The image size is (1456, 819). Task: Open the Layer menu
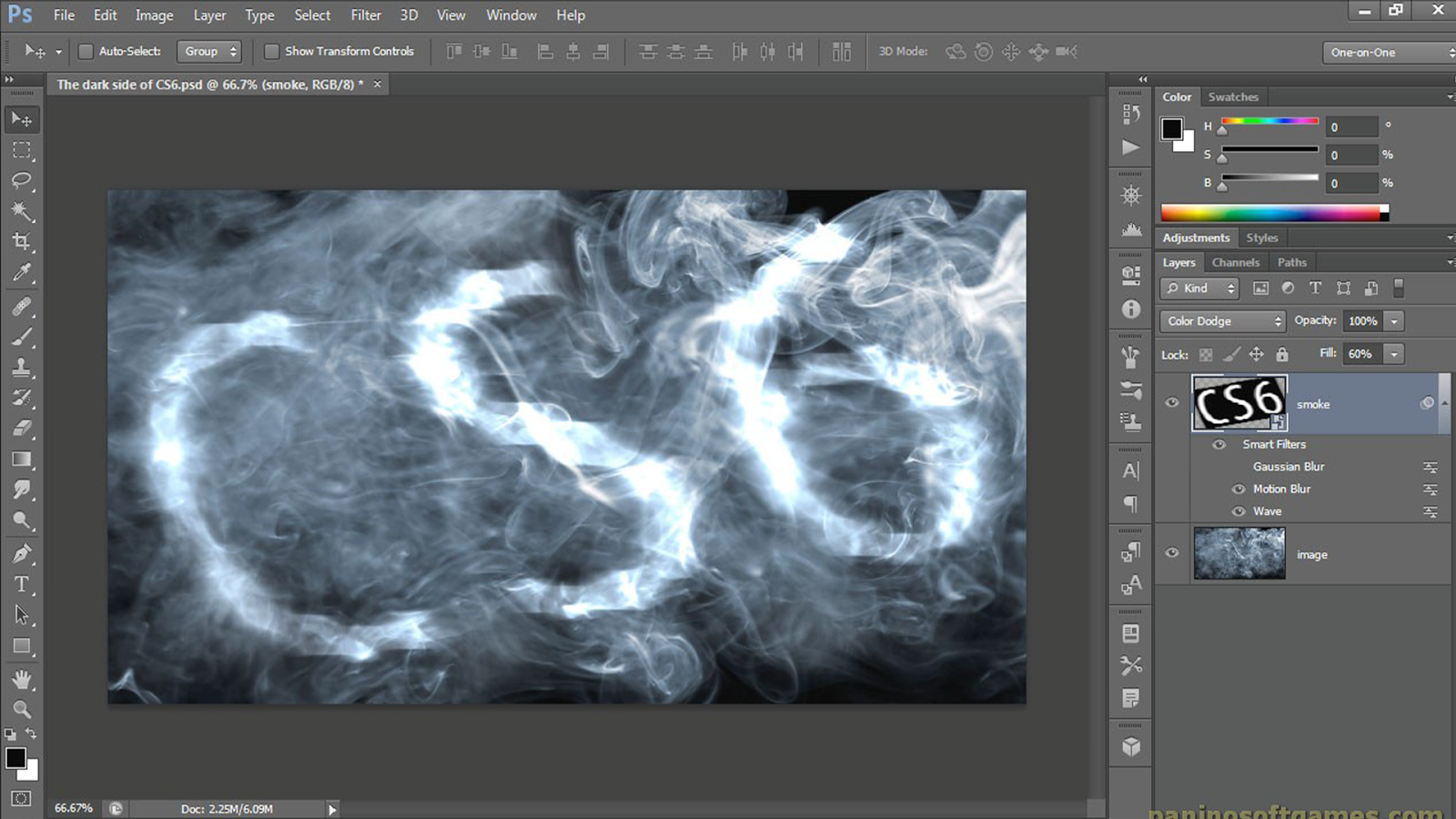(x=209, y=15)
